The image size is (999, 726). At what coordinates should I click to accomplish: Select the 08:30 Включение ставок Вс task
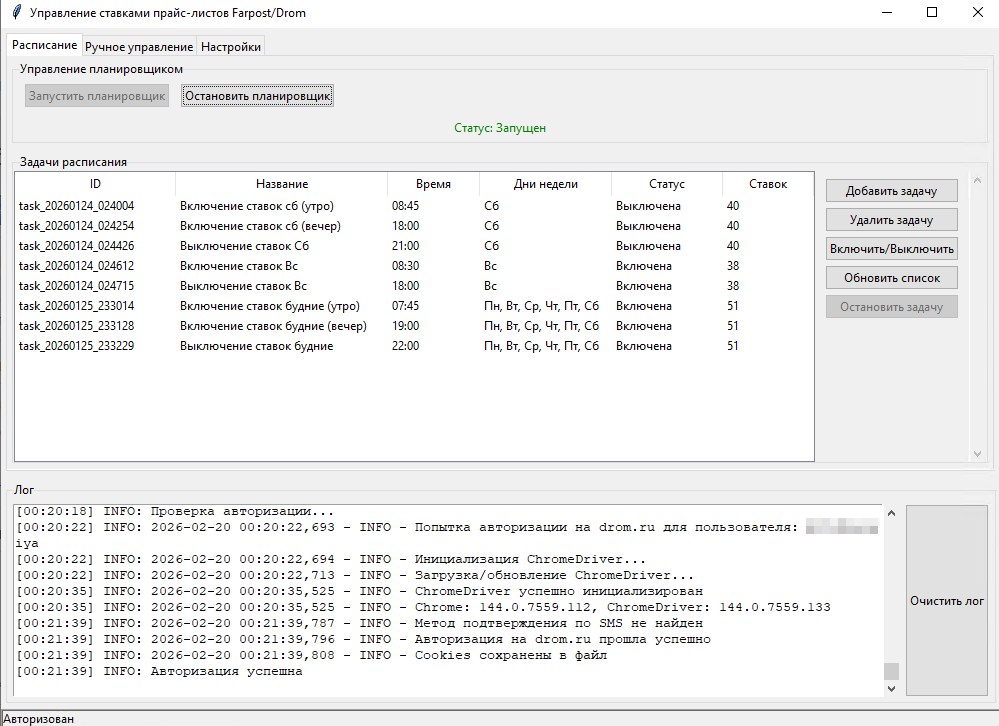pyautogui.click(x=238, y=266)
